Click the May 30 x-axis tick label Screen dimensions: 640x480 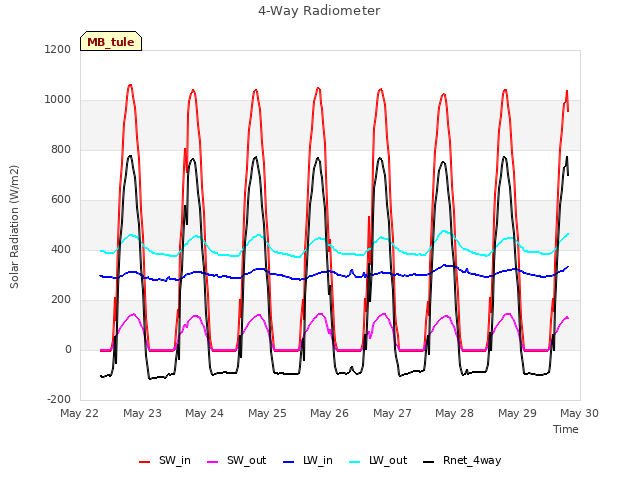click(579, 413)
